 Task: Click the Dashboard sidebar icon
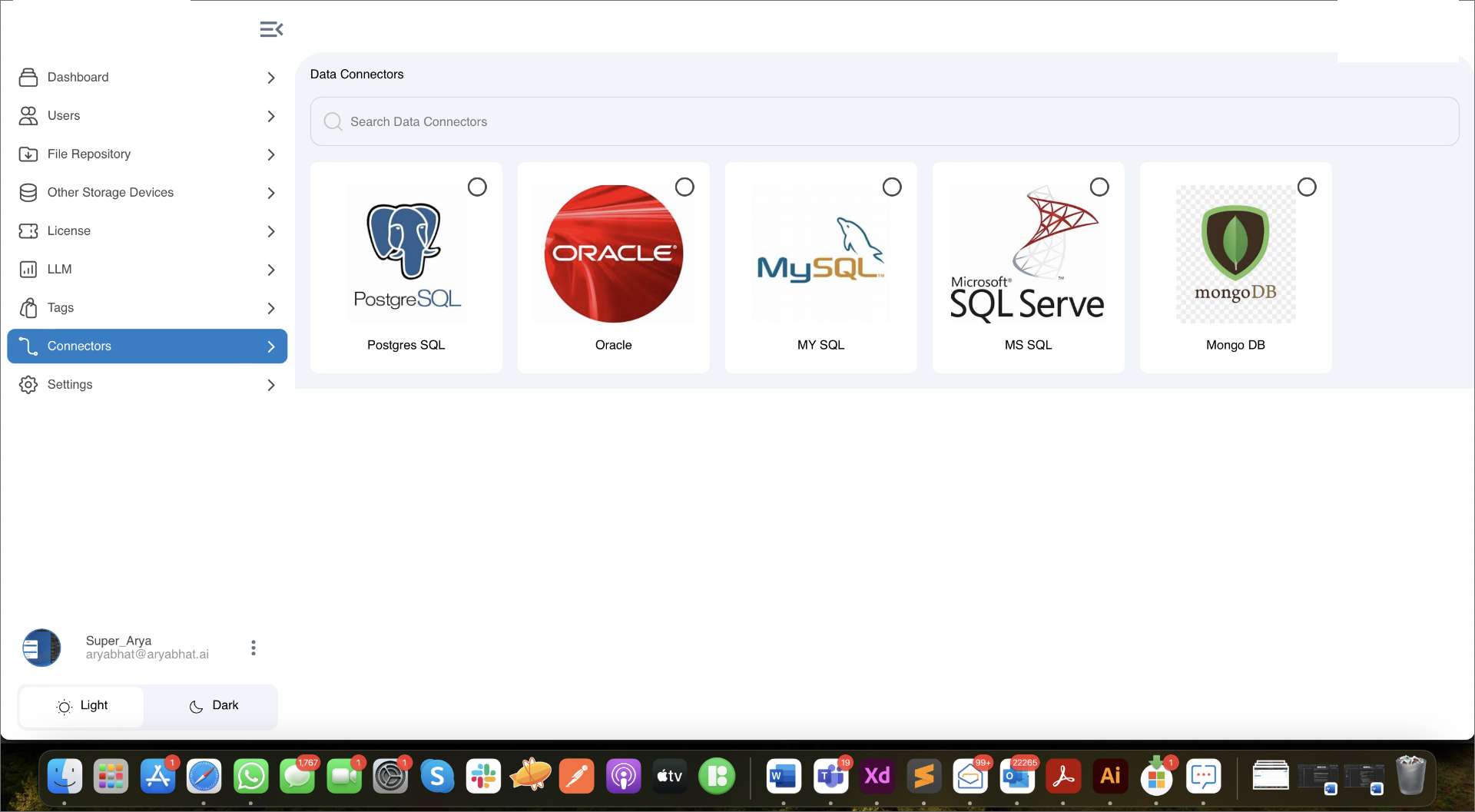coord(28,77)
